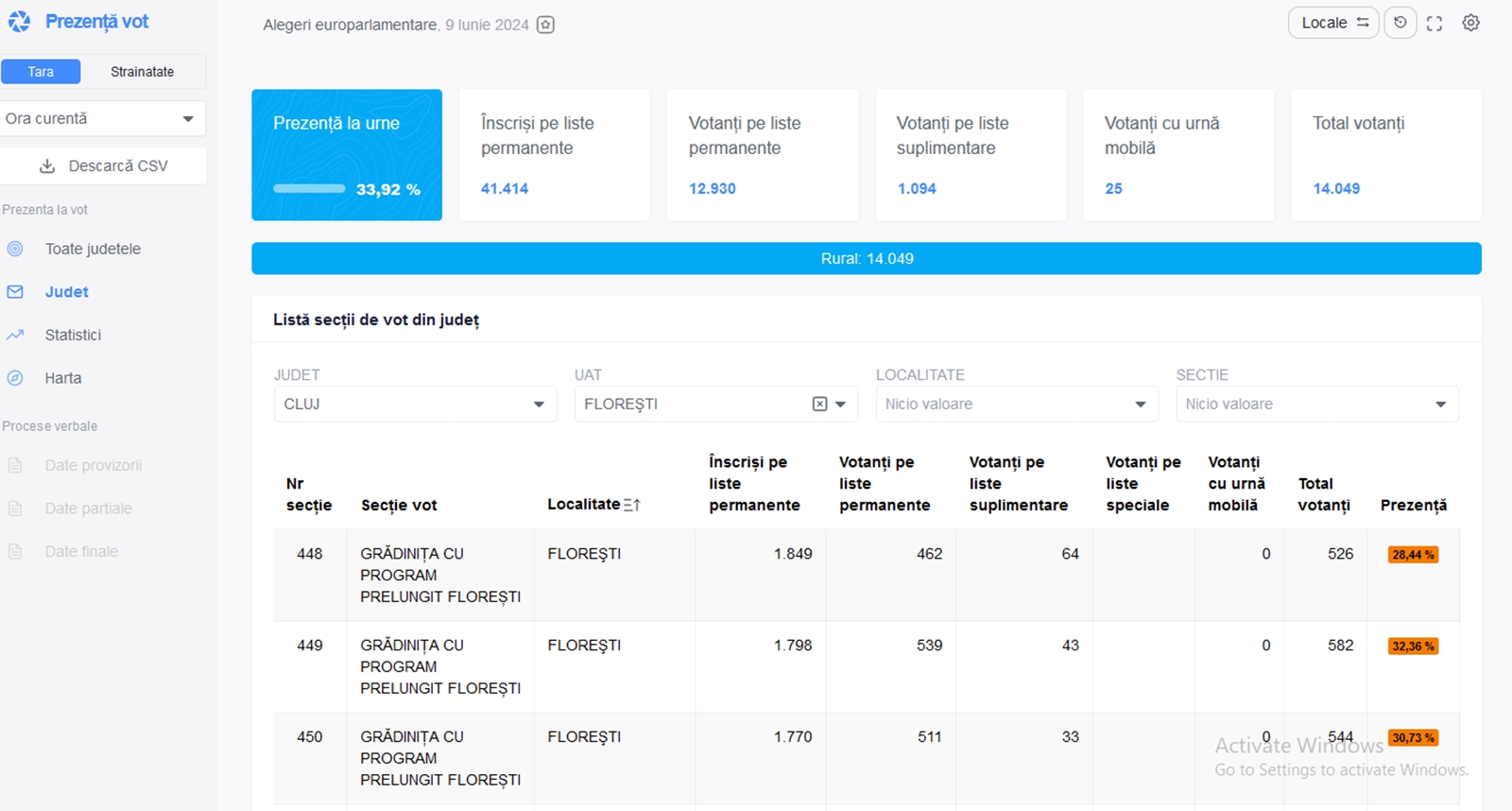Enter fullscreen mode icon
Image resolution: width=1512 pixels, height=811 pixels.
pyautogui.click(x=1435, y=24)
